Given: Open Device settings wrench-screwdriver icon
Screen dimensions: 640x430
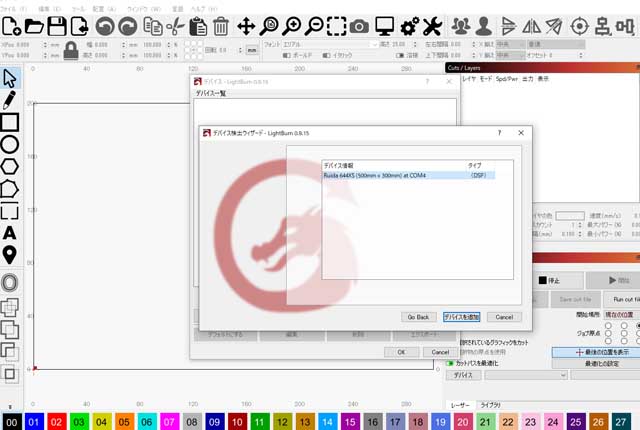Looking at the screenshot, I should pos(432,27).
